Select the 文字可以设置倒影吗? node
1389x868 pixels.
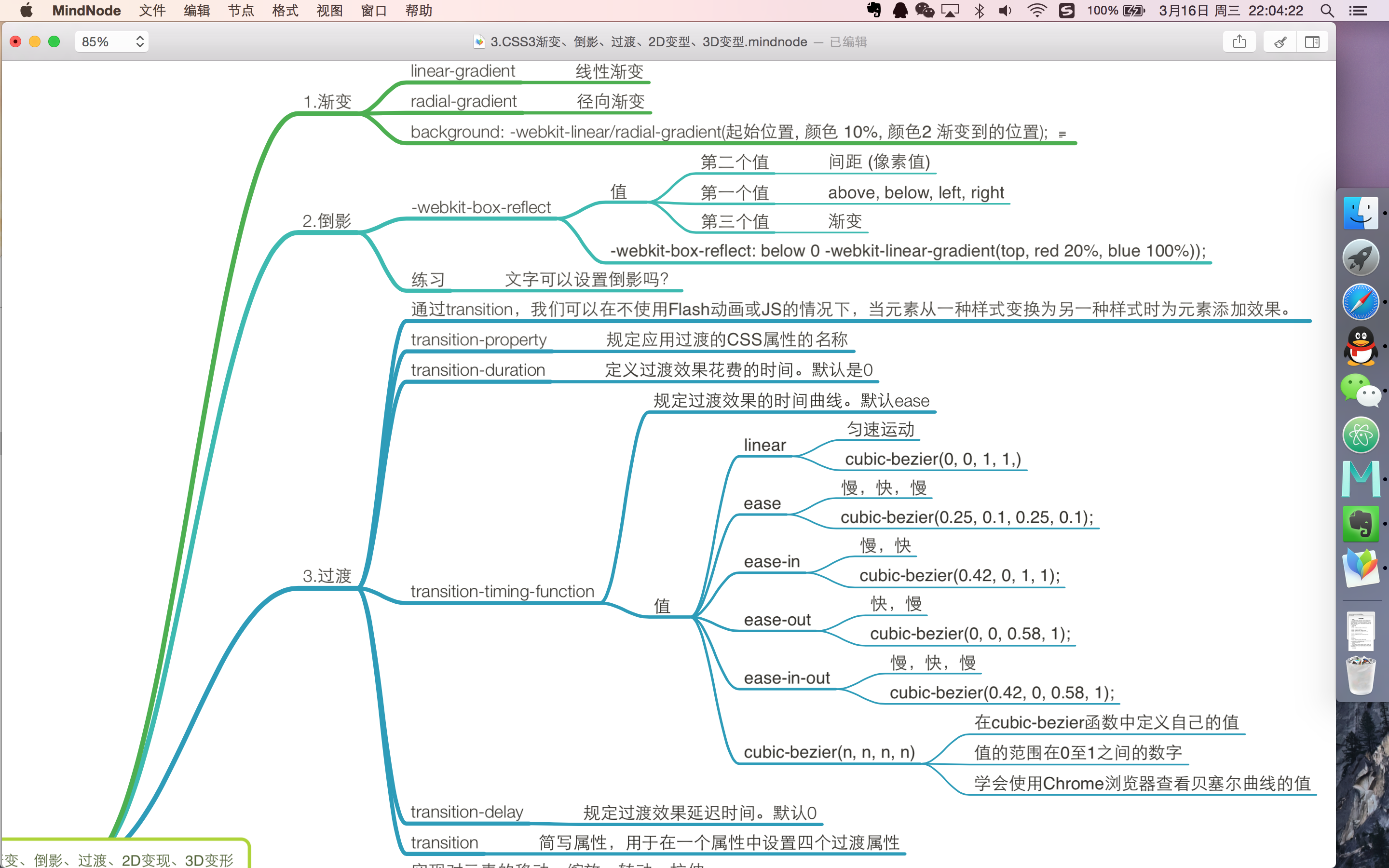pos(587,280)
